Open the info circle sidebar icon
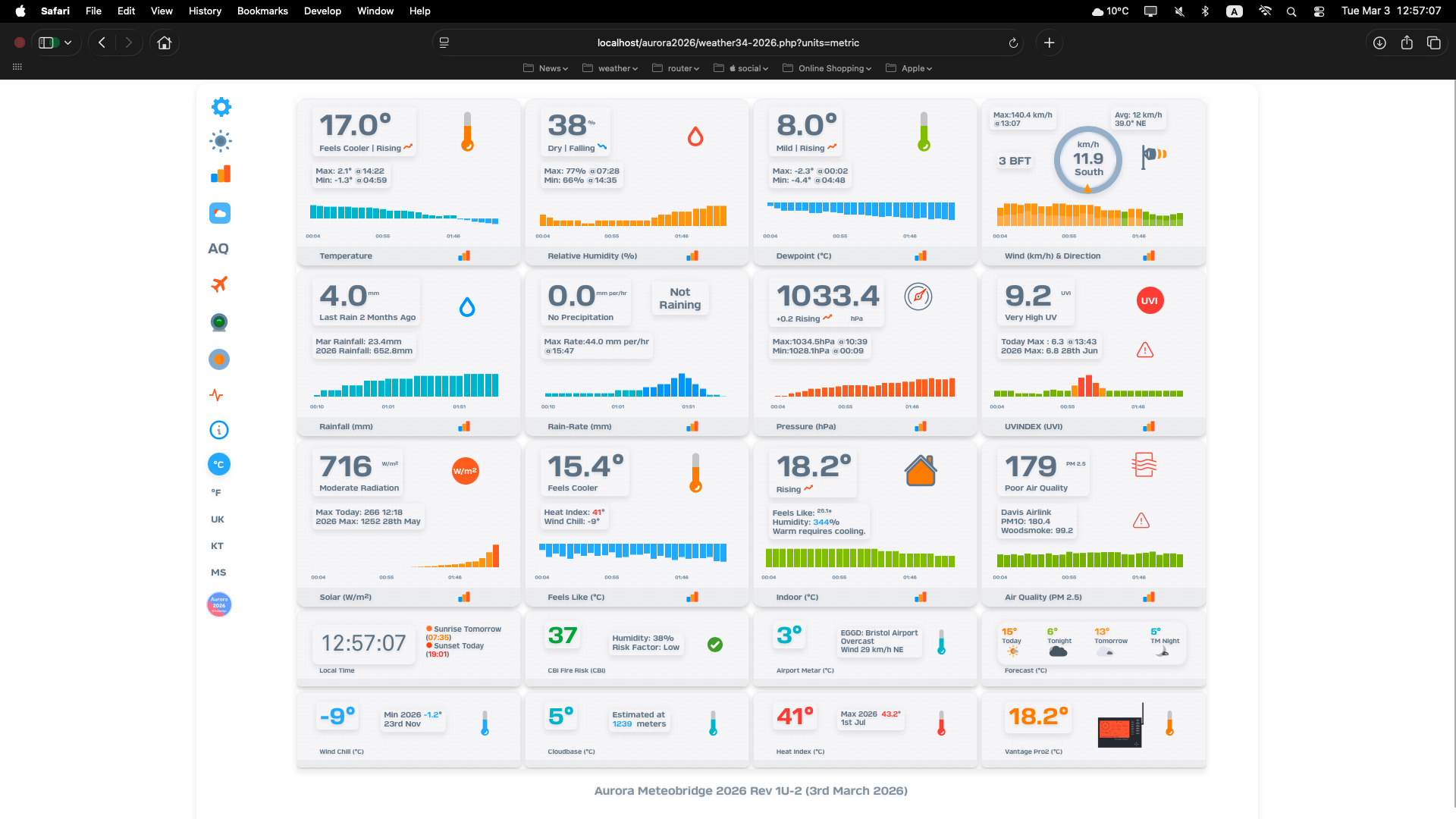The height and width of the screenshot is (819, 1456). click(x=219, y=431)
